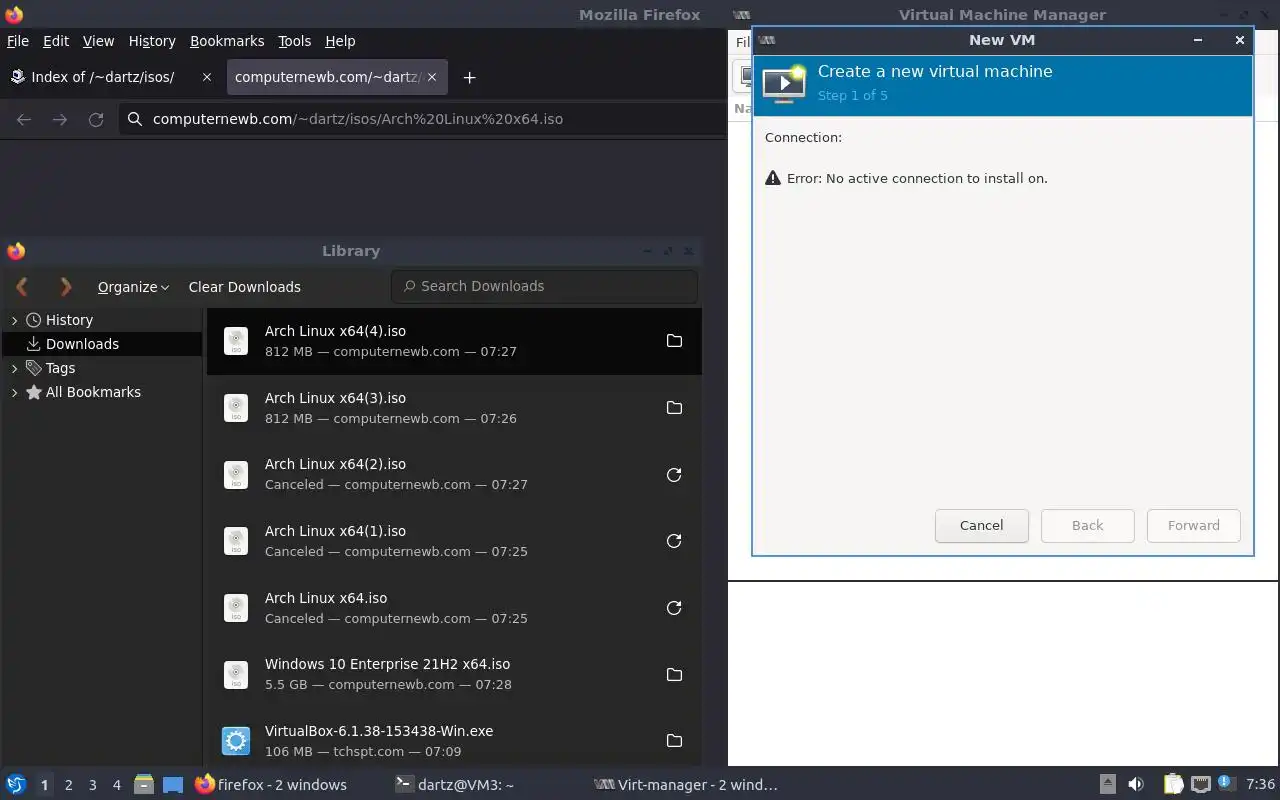This screenshot has height=800, width=1280.
Task: Switch to workspace 3
Action: [93, 785]
